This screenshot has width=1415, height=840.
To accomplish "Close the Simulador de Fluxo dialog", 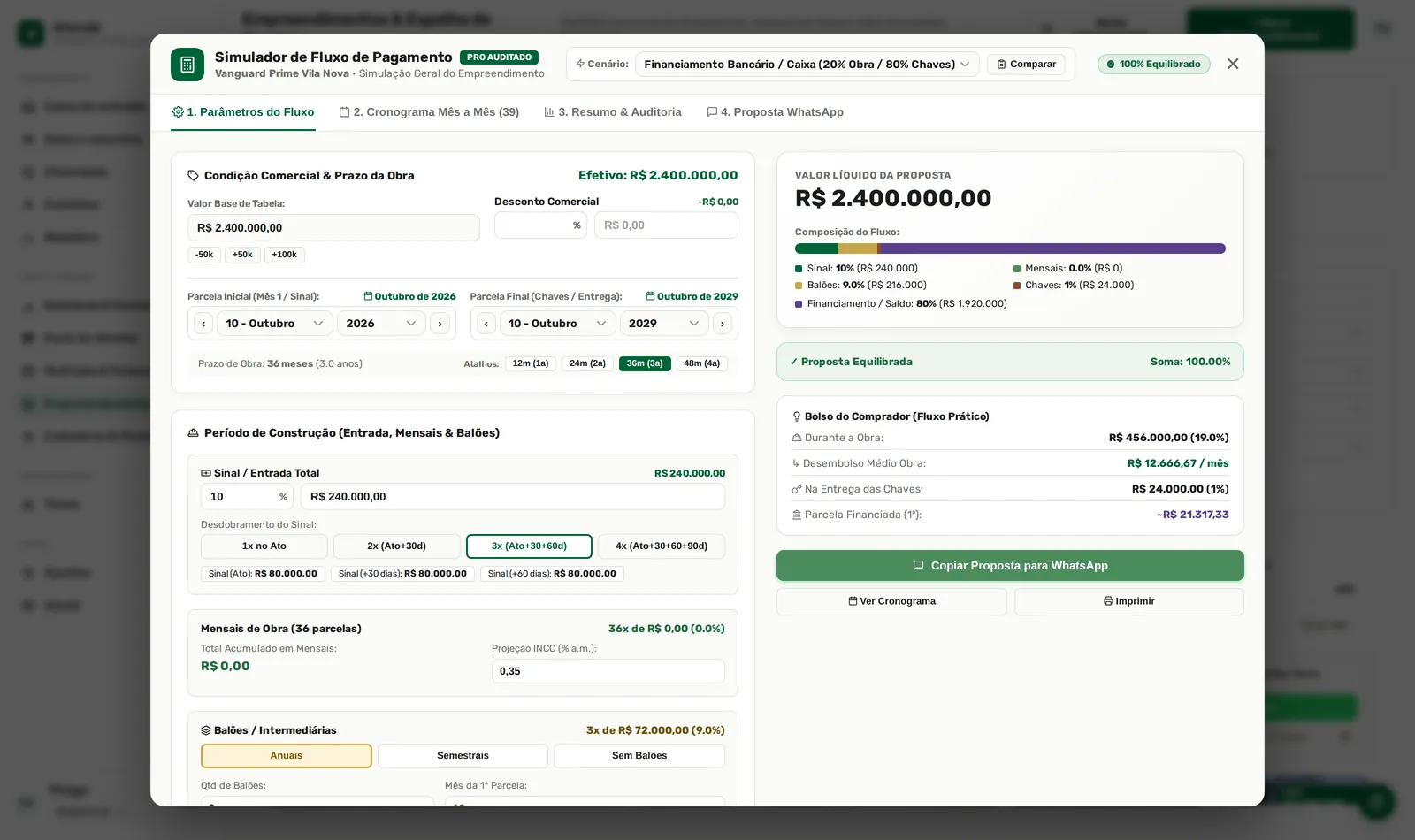I will tap(1233, 64).
